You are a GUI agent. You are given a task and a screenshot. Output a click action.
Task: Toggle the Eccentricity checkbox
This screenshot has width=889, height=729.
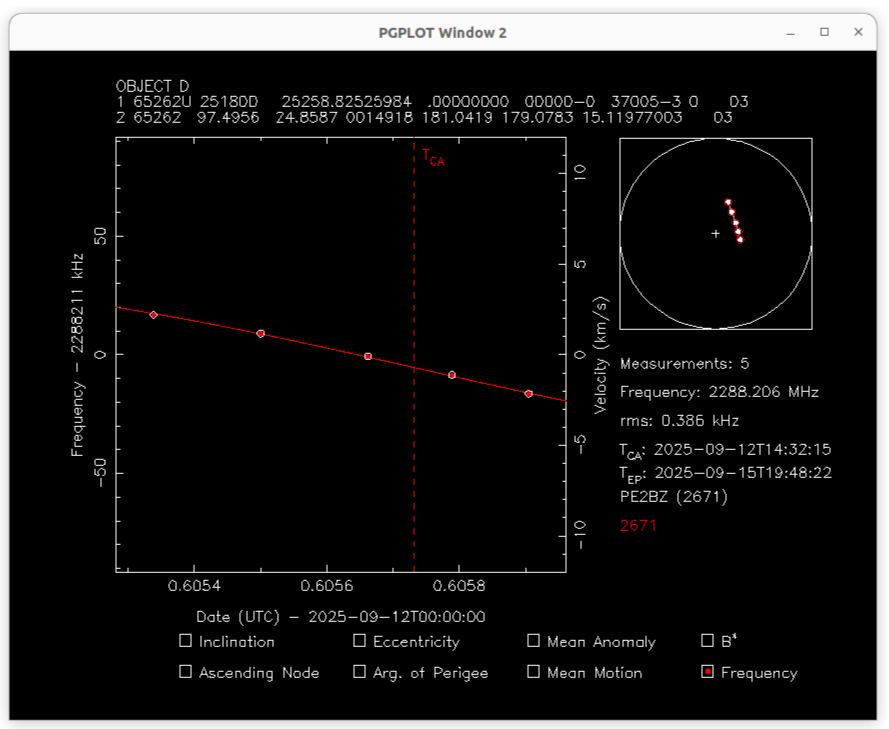pyautogui.click(x=359, y=641)
